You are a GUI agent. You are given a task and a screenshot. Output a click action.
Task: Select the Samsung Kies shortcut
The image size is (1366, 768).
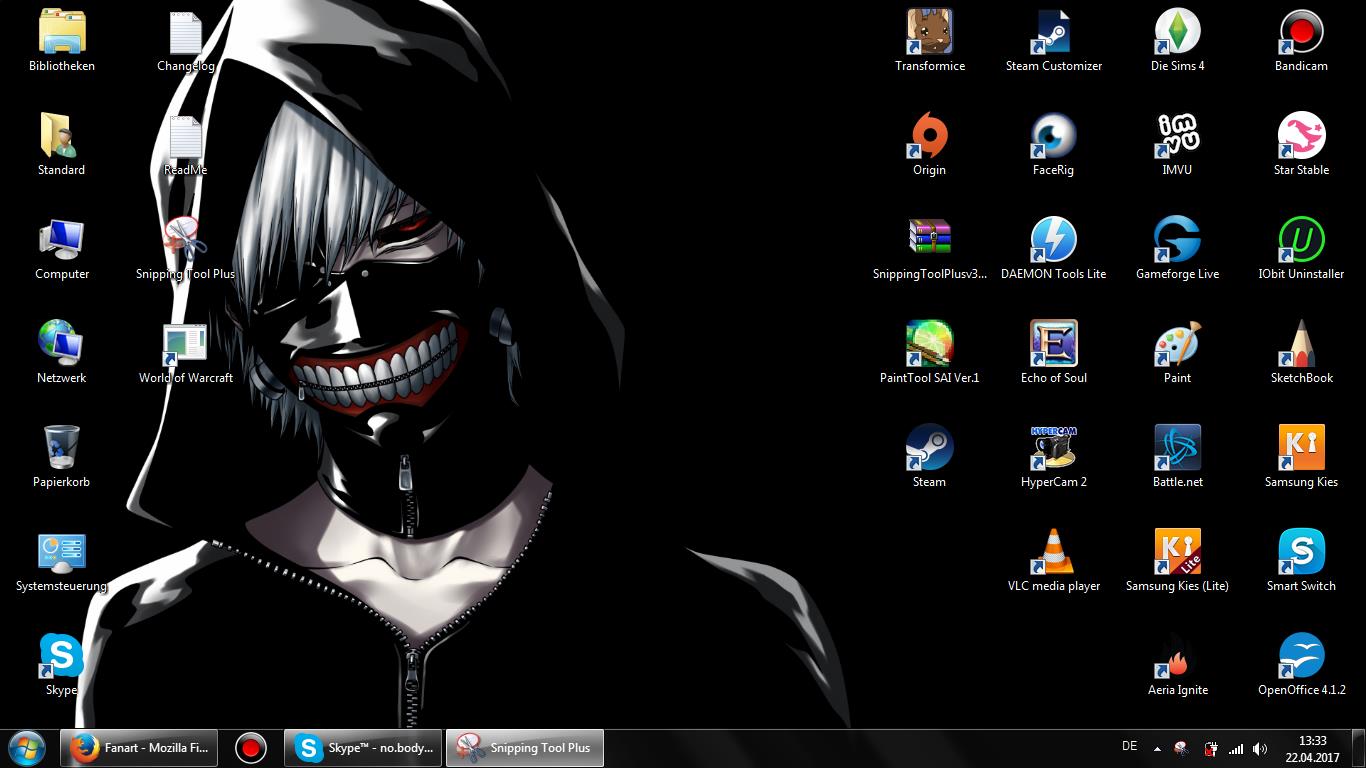coord(1302,457)
